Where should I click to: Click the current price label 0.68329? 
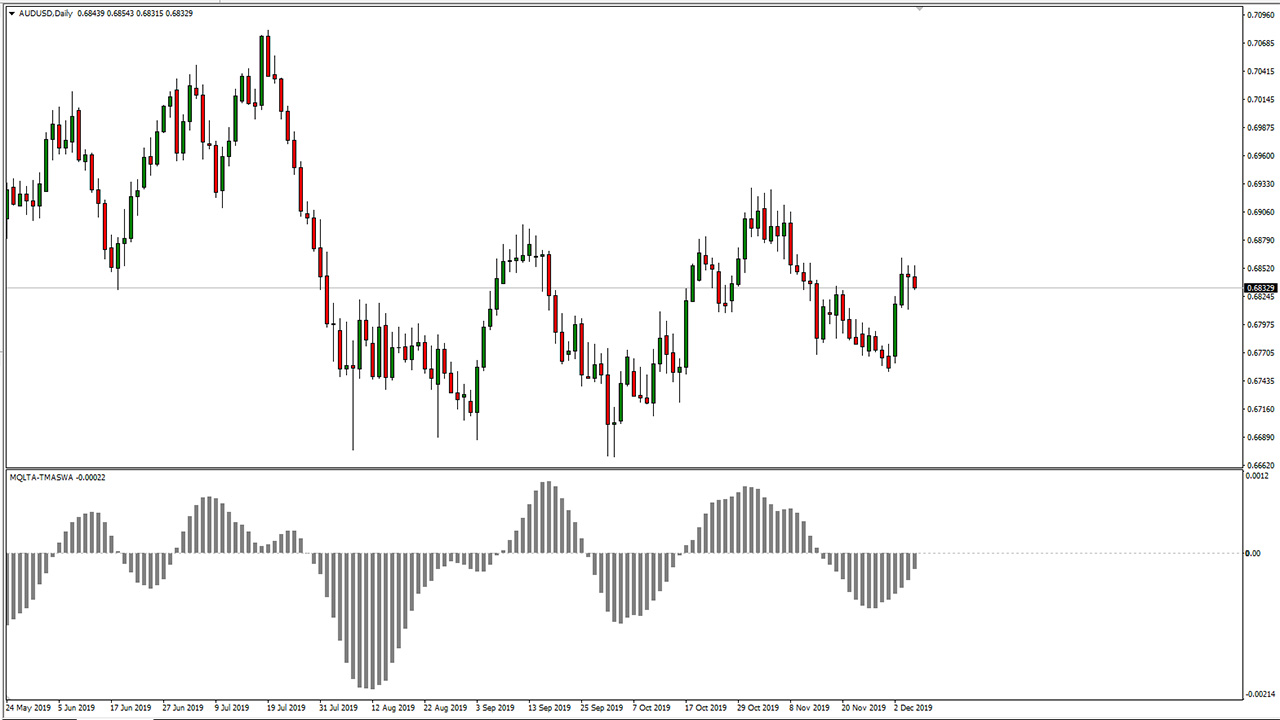(1261, 288)
